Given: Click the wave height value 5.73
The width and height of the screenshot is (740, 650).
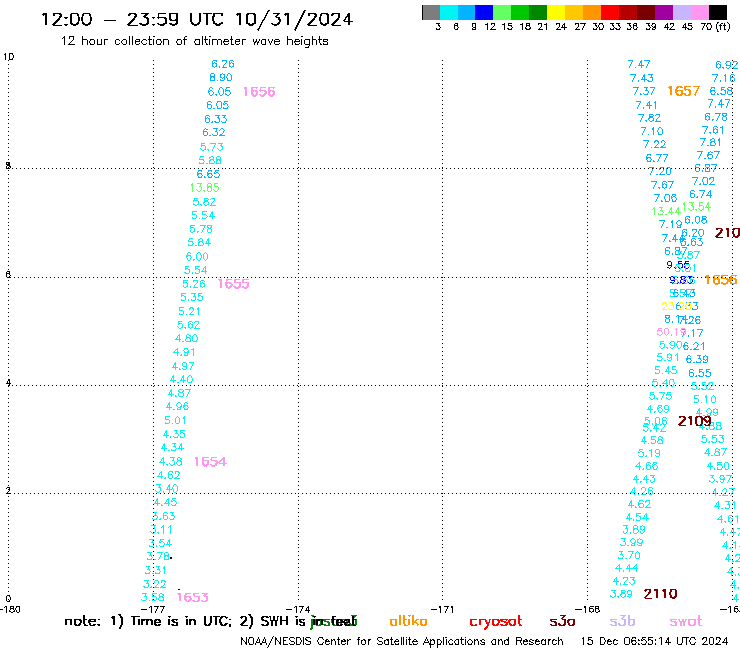Looking at the screenshot, I should click(x=211, y=147).
